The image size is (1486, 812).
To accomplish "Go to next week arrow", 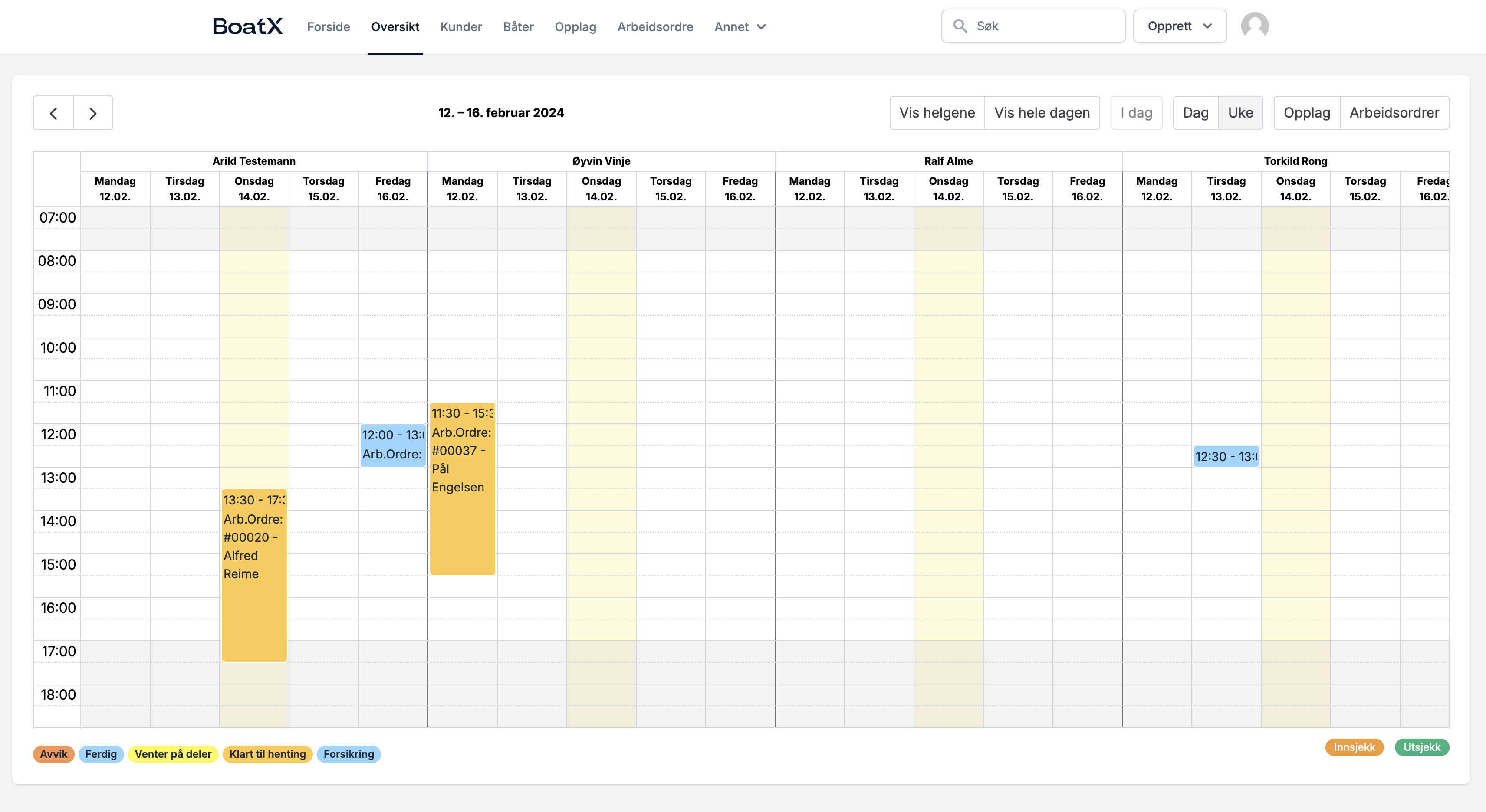I will pos(93,113).
